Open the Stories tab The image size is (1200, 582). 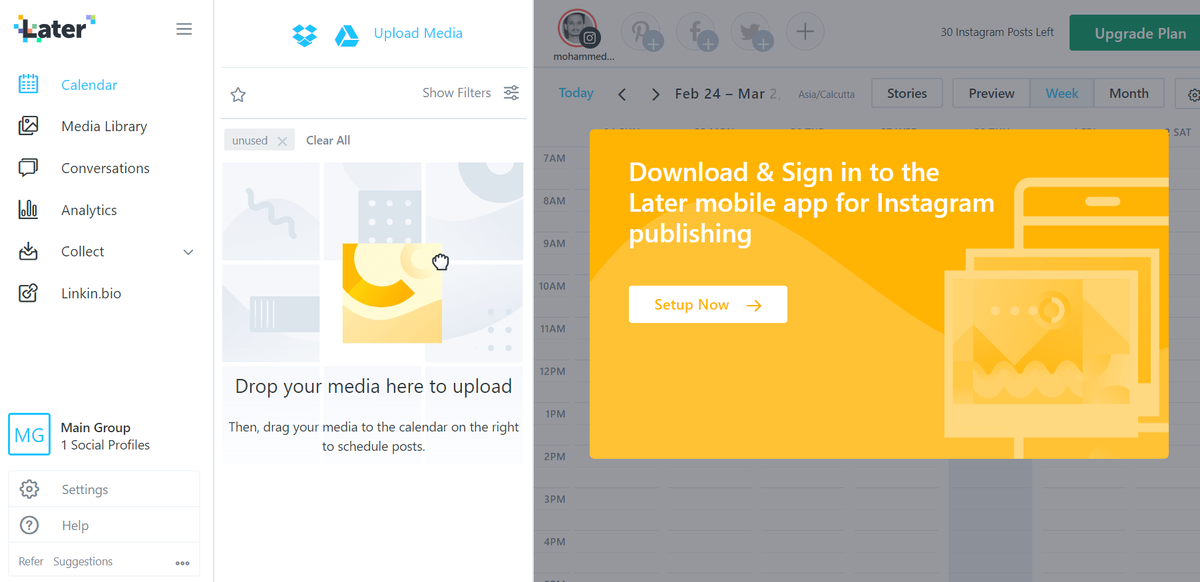(907, 93)
